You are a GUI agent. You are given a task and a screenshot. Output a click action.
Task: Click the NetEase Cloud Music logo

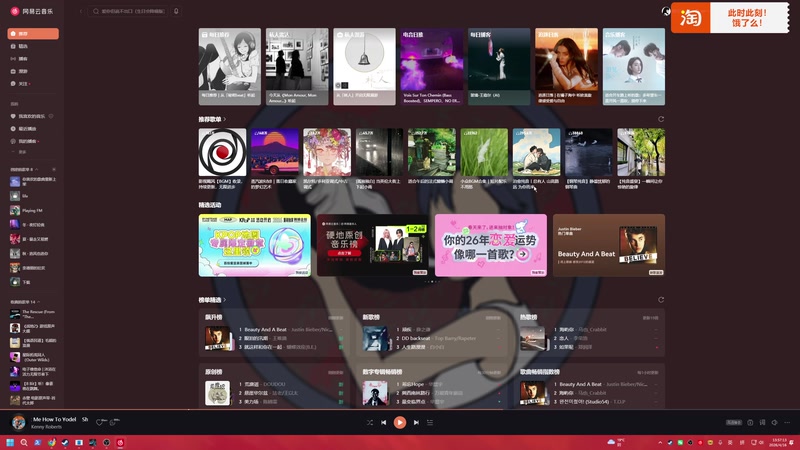32,11
